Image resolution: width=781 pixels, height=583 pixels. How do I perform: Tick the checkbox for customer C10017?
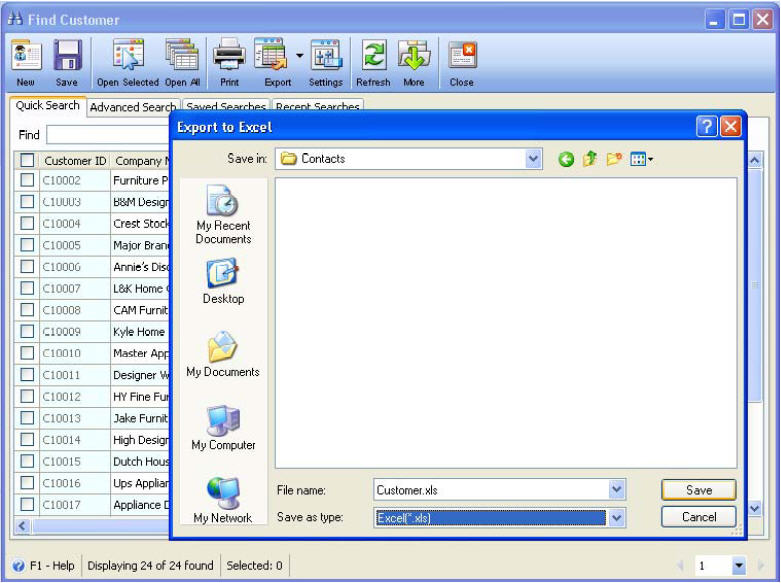(x=27, y=505)
